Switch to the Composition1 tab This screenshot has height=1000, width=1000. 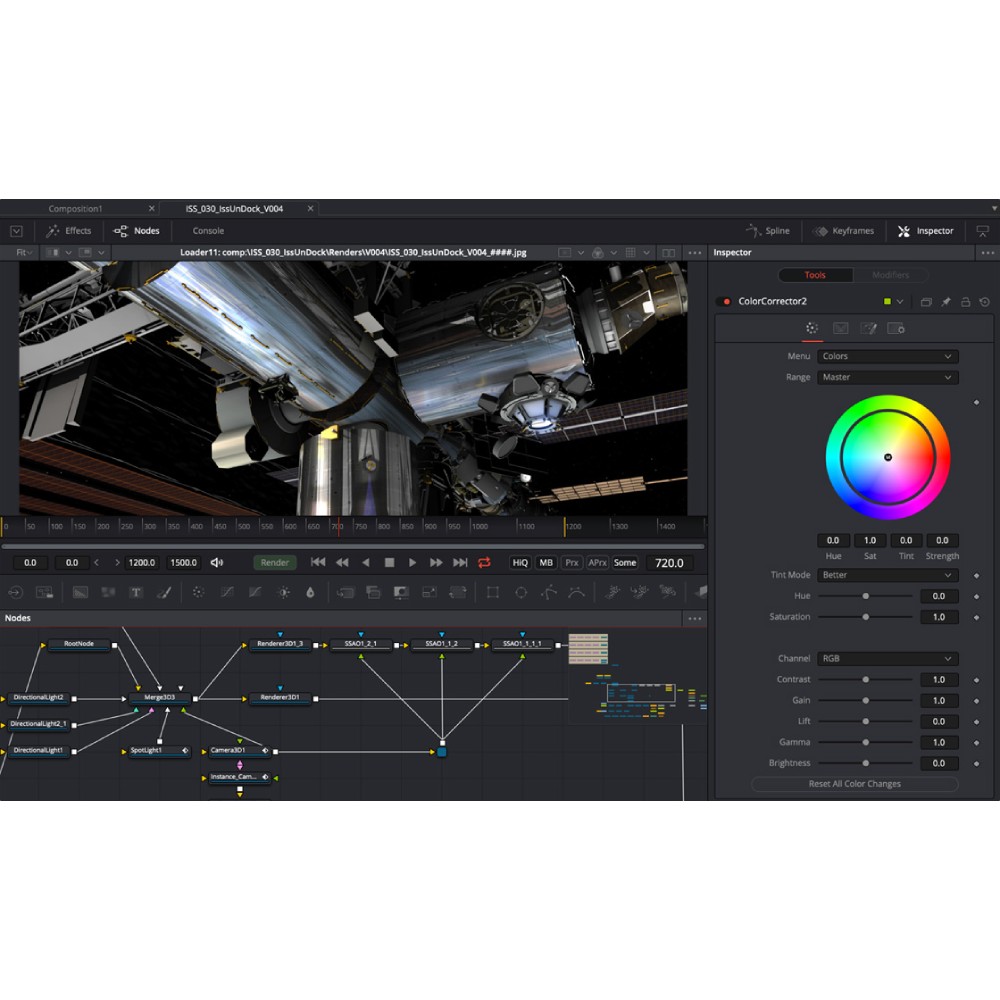click(75, 208)
